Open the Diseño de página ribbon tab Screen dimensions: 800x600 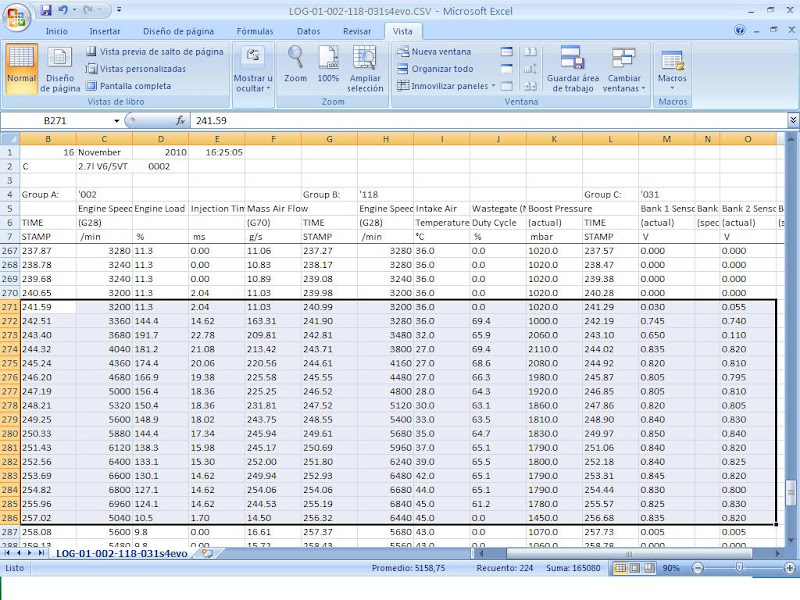click(179, 31)
